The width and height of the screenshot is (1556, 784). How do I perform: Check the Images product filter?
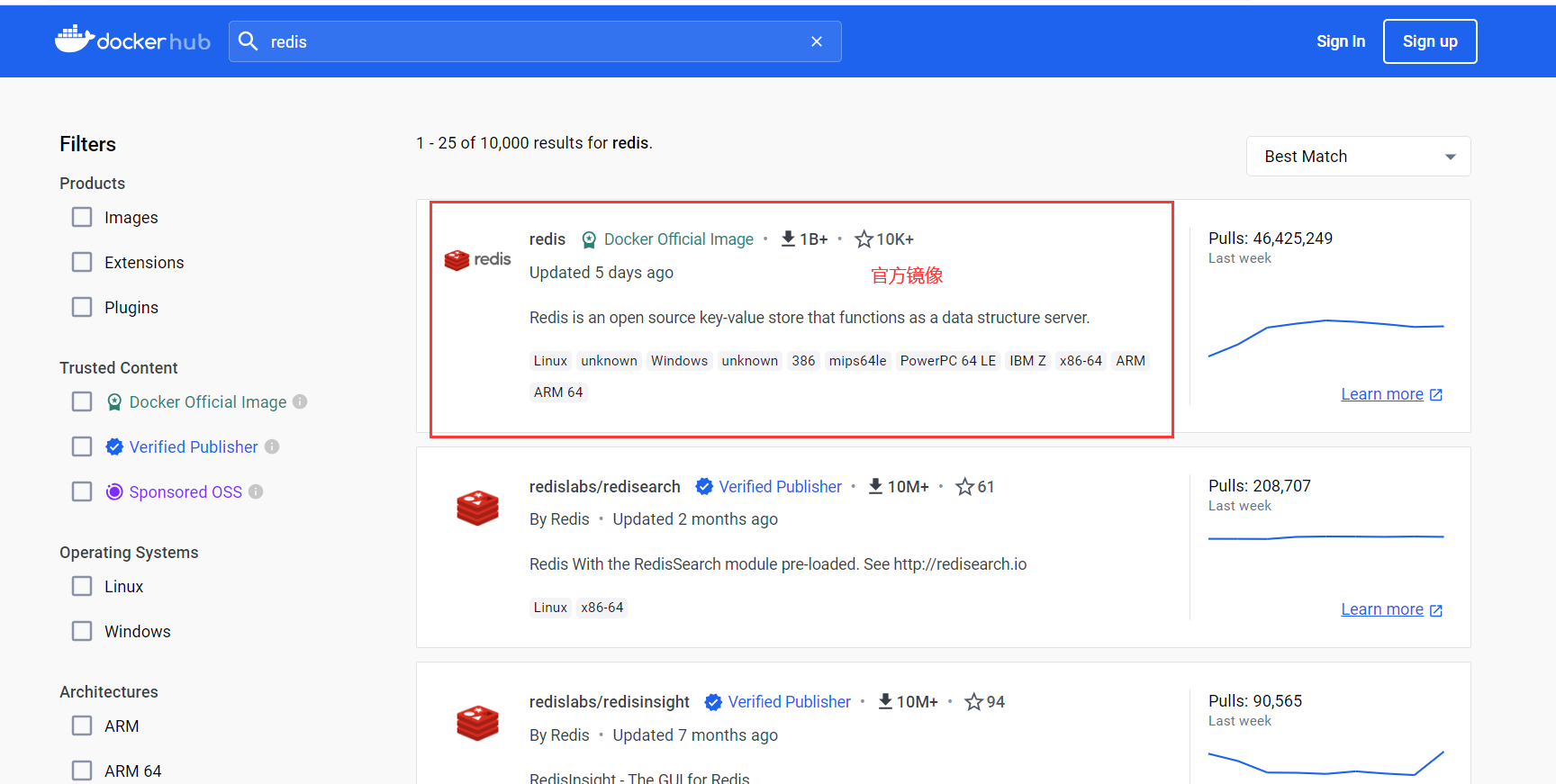pos(82,218)
